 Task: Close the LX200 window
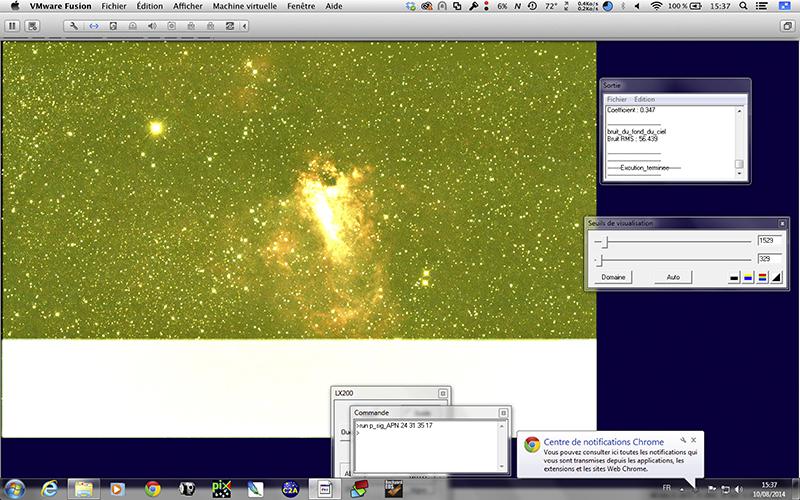(443, 393)
